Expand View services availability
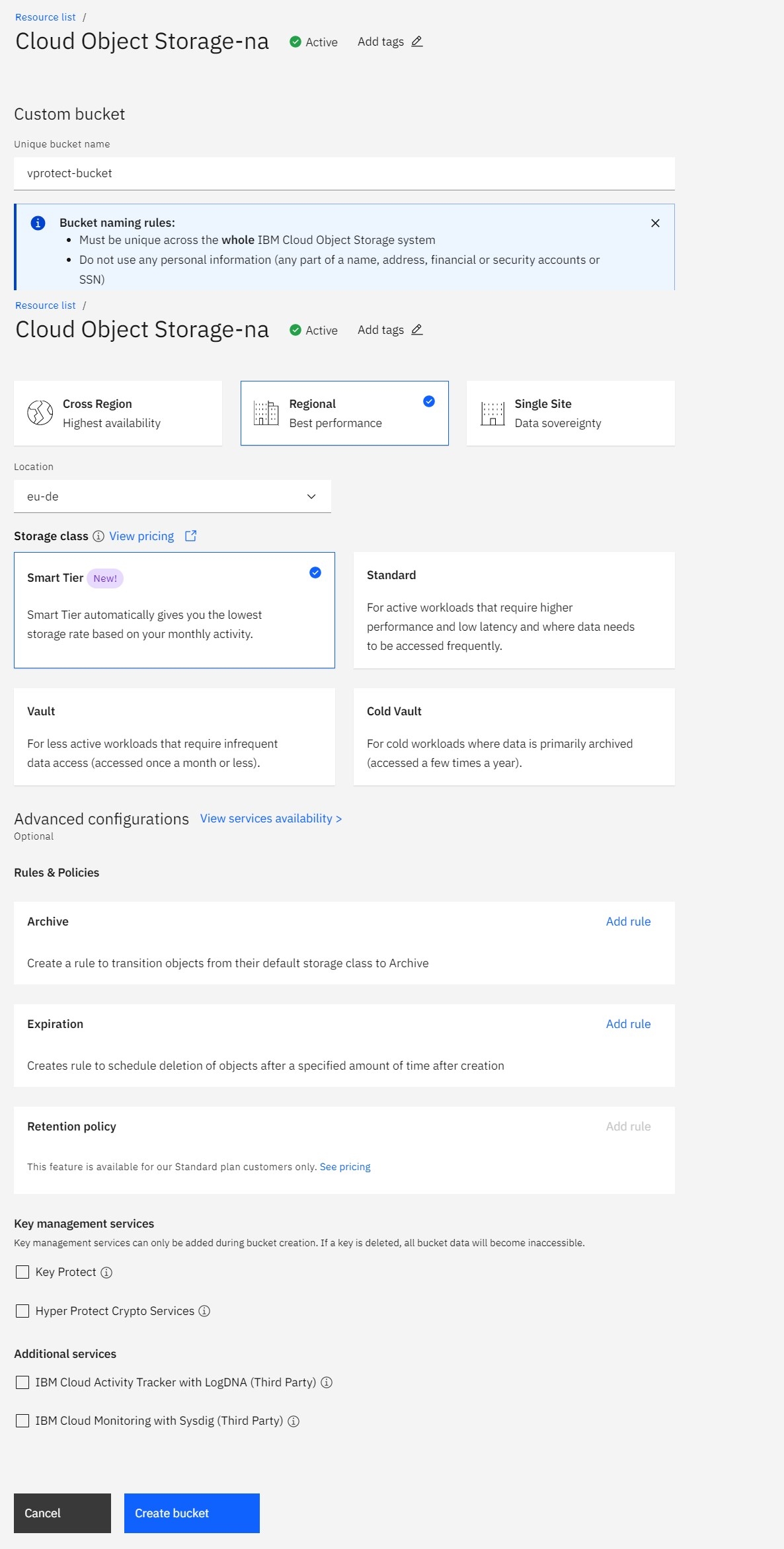784x1549 pixels. pyautogui.click(x=270, y=818)
